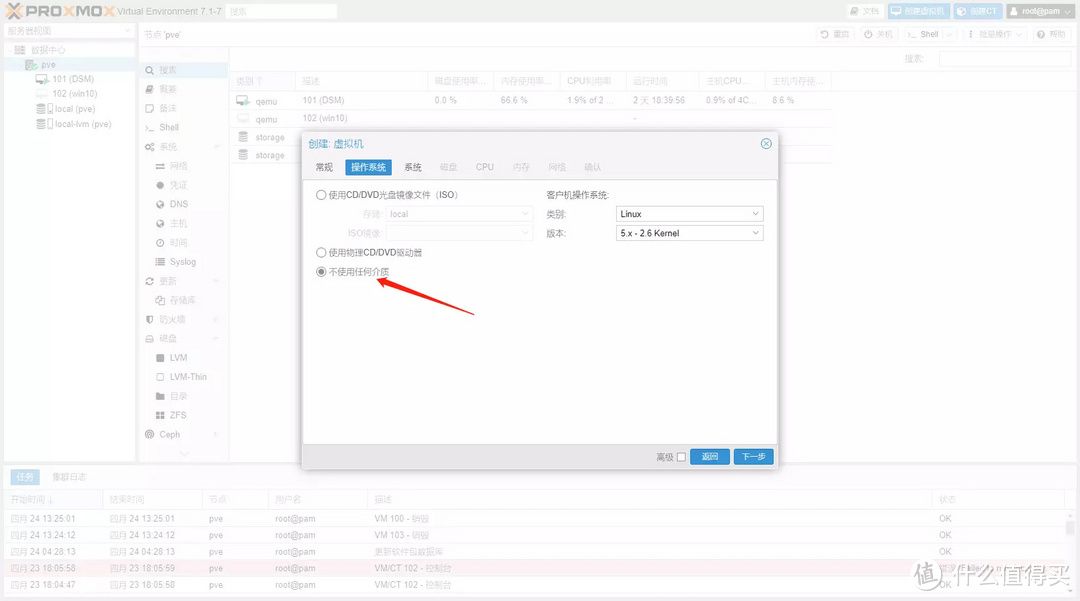
Task: Select the 不使用任何介质 radio button
Action: point(321,272)
